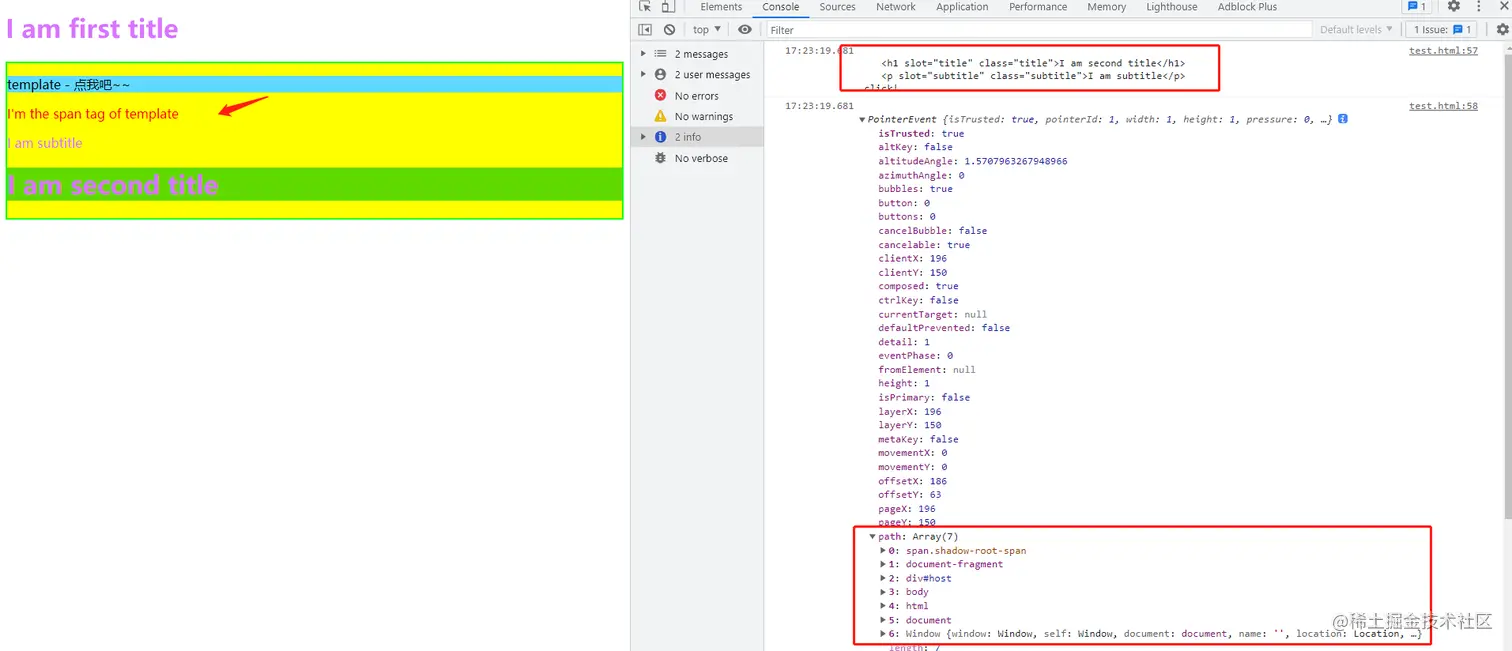Expand path item 5 document

883,620
